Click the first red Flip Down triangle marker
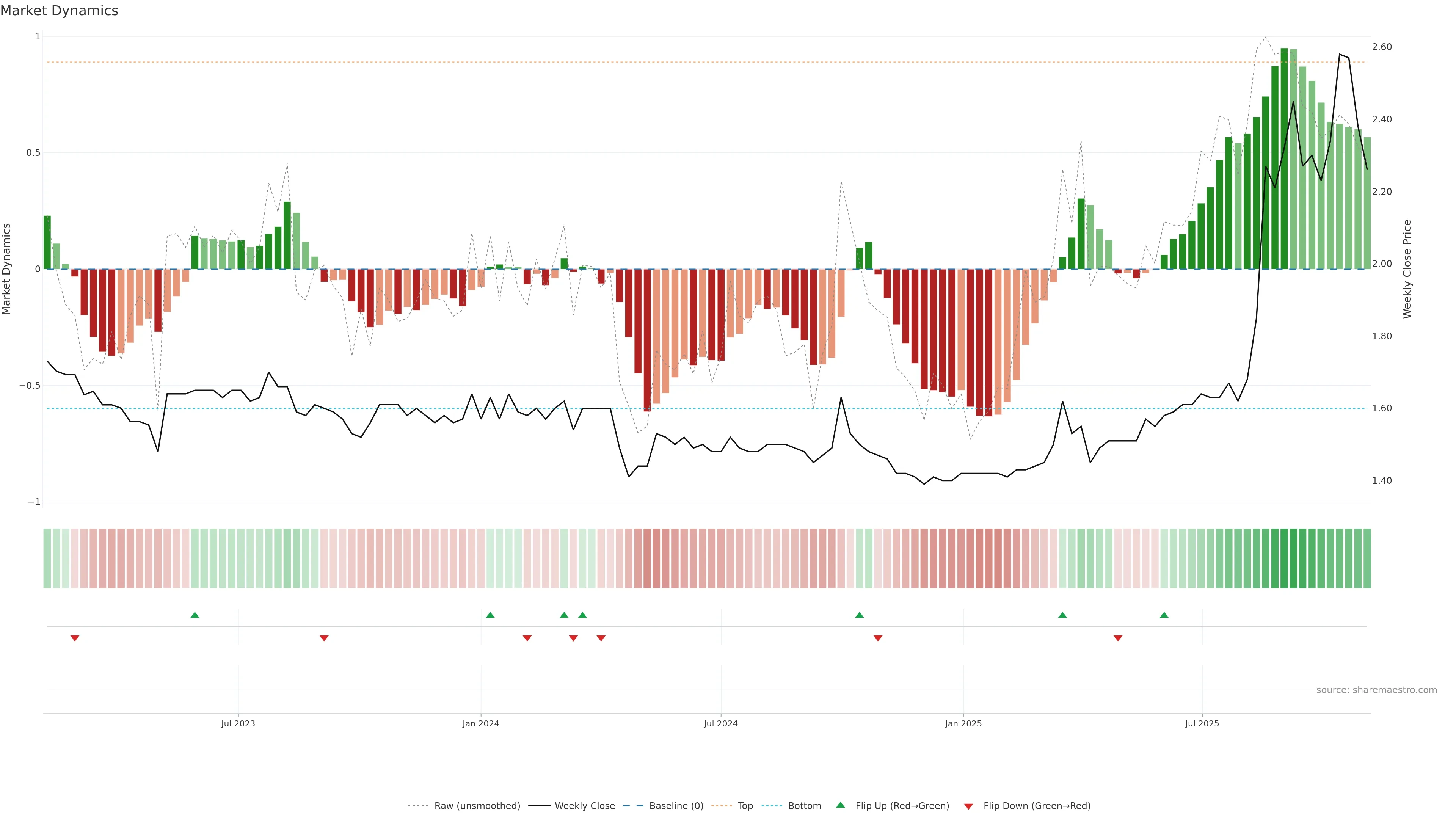This screenshot has height=819, width=1456. click(75, 638)
